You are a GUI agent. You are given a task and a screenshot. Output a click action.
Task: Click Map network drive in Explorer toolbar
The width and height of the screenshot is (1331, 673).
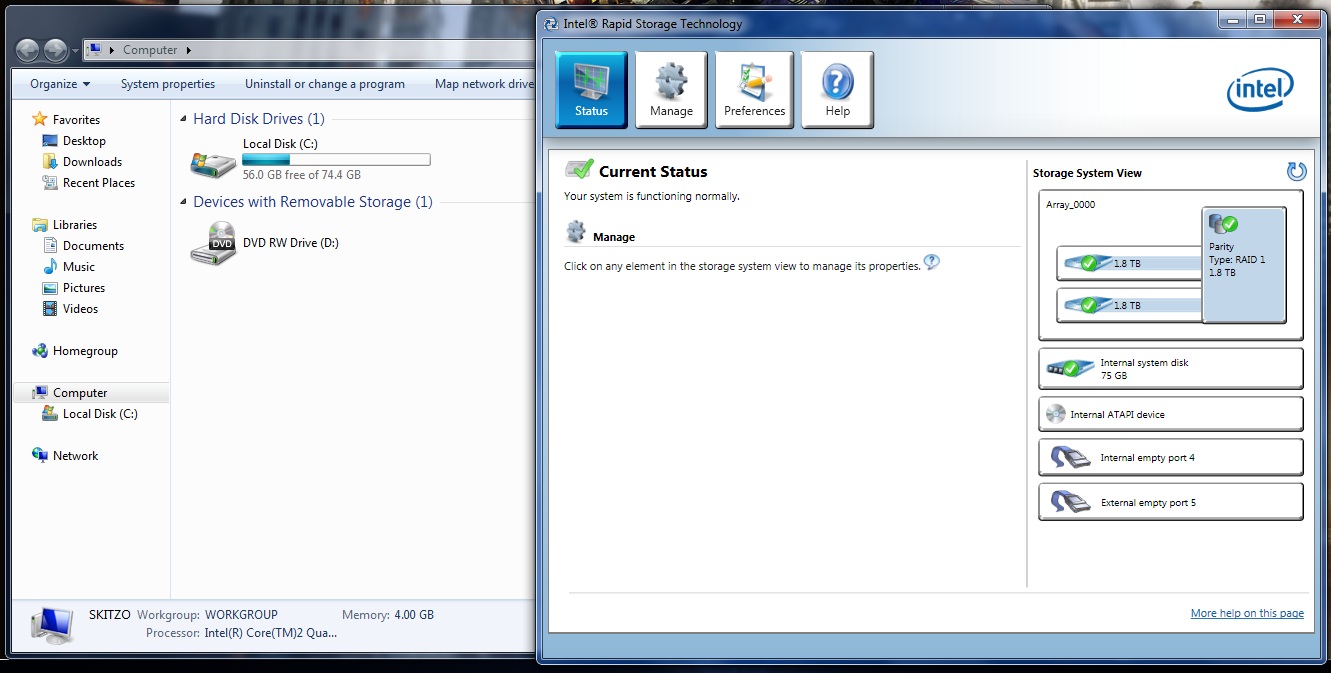tap(484, 84)
